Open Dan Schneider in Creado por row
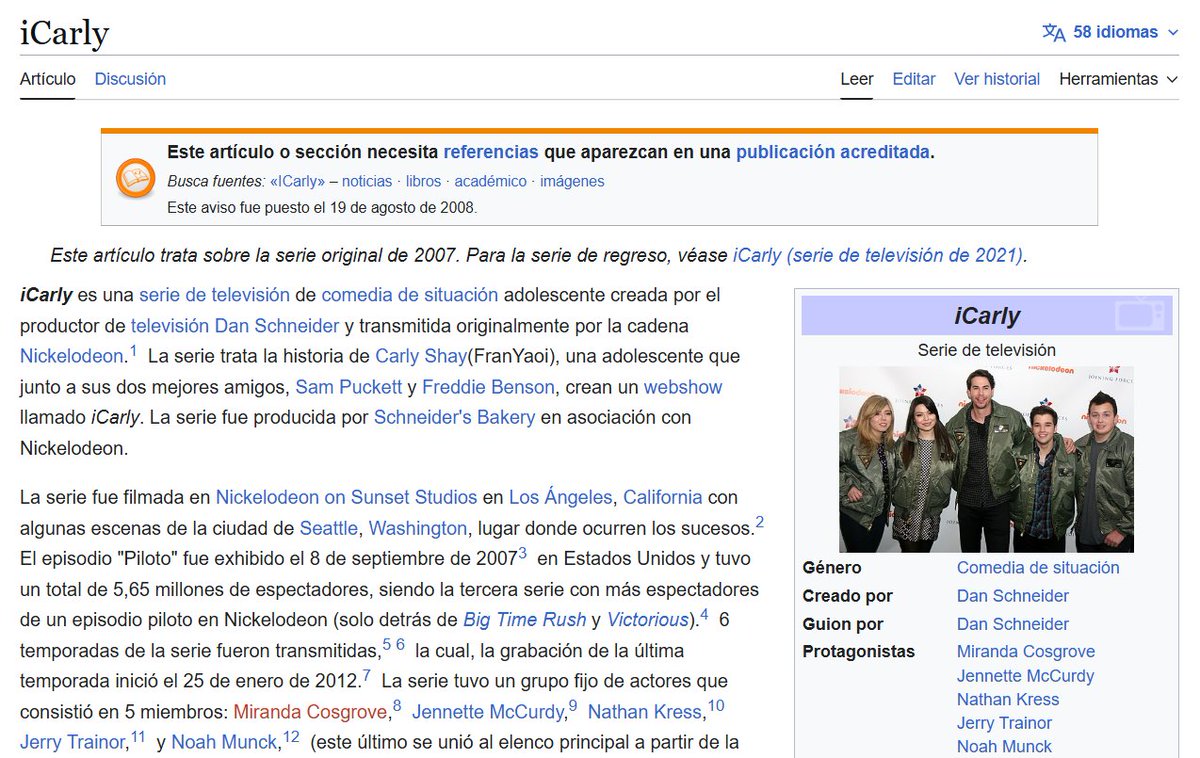Image resolution: width=1200 pixels, height=758 pixels. click(x=1013, y=596)
